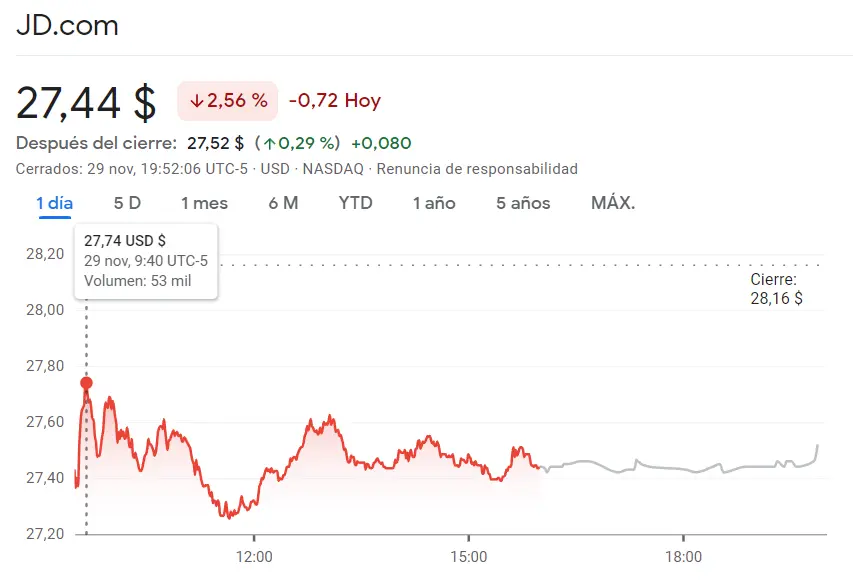Click the 12:00 axis label on the chart
Viewport: 853px width, 583px height.
pyautogui.click(x=254, y=556)
